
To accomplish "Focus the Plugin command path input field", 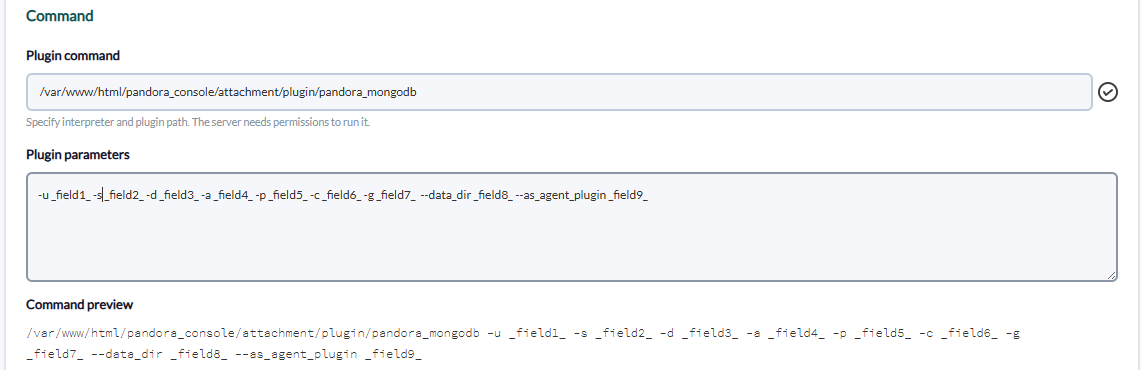I will click(559, 92).
